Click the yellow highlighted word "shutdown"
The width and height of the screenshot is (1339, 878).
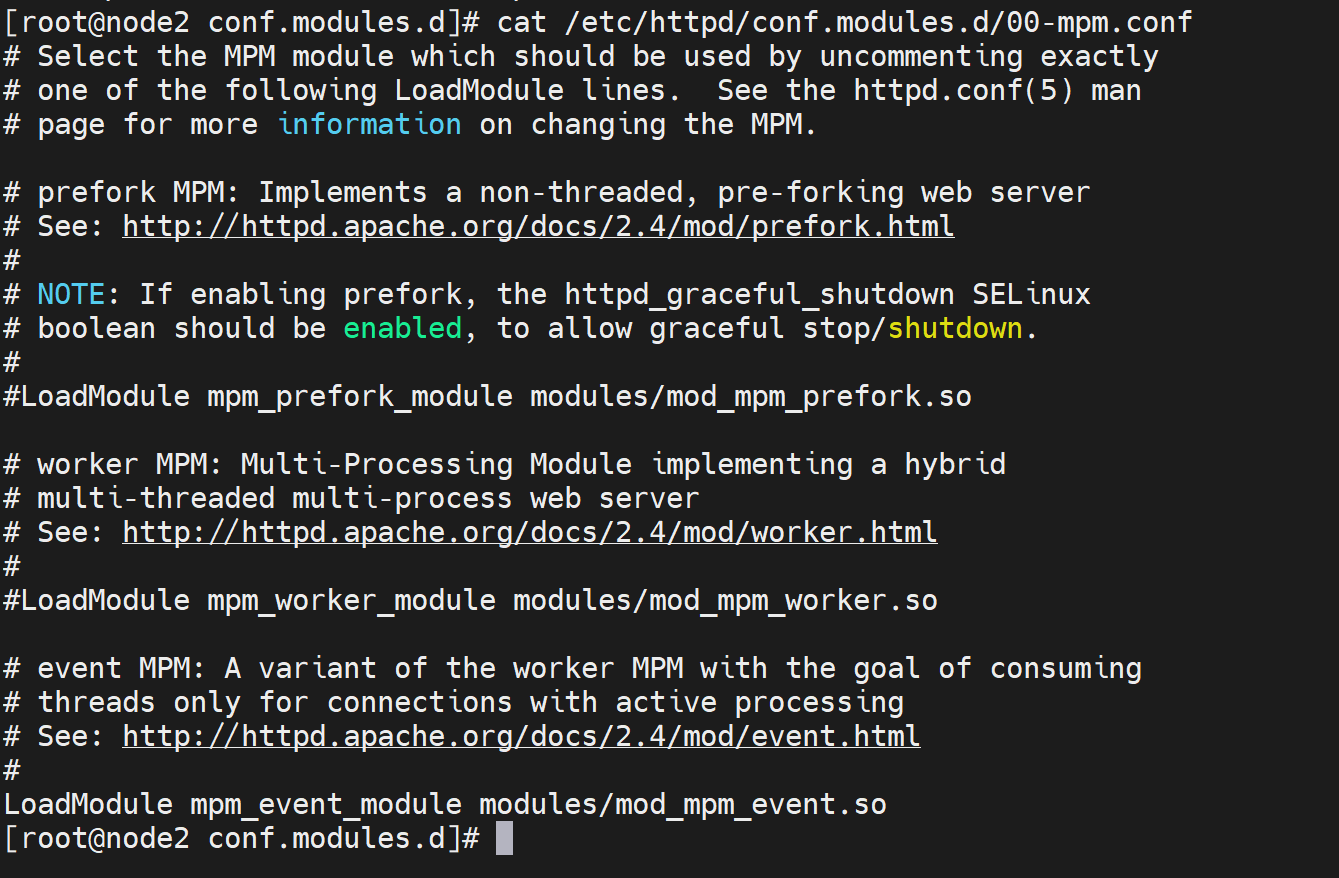point(955,328)
